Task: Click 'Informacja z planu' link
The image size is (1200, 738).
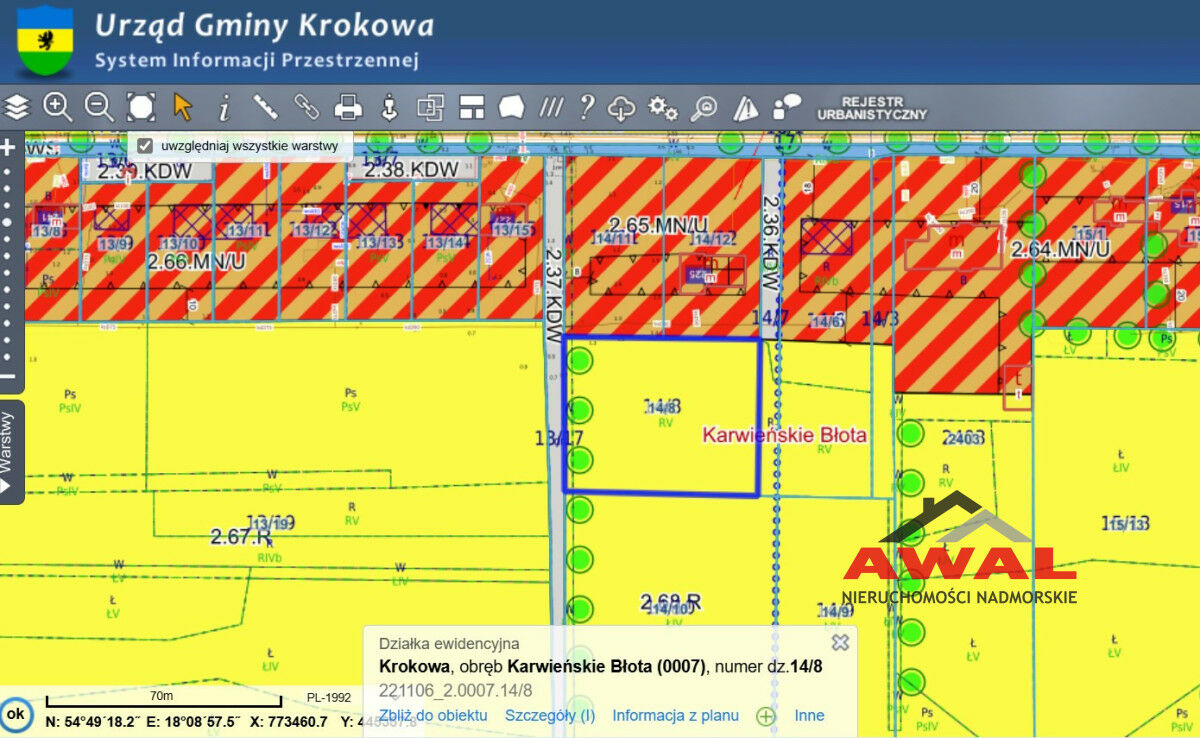Action: pos(675,716)
